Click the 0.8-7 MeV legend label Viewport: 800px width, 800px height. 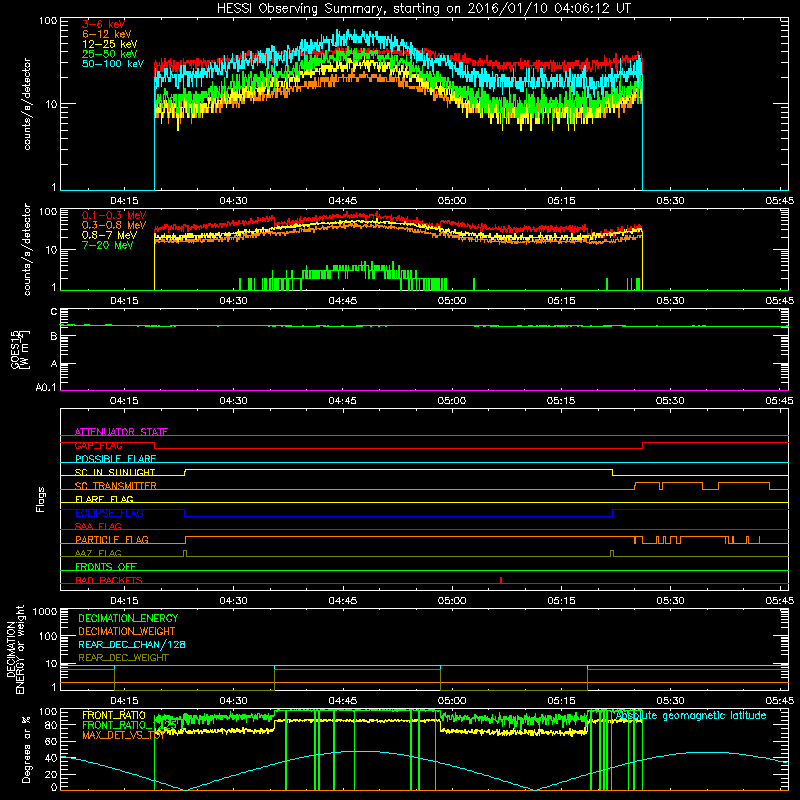click(109, 235)
